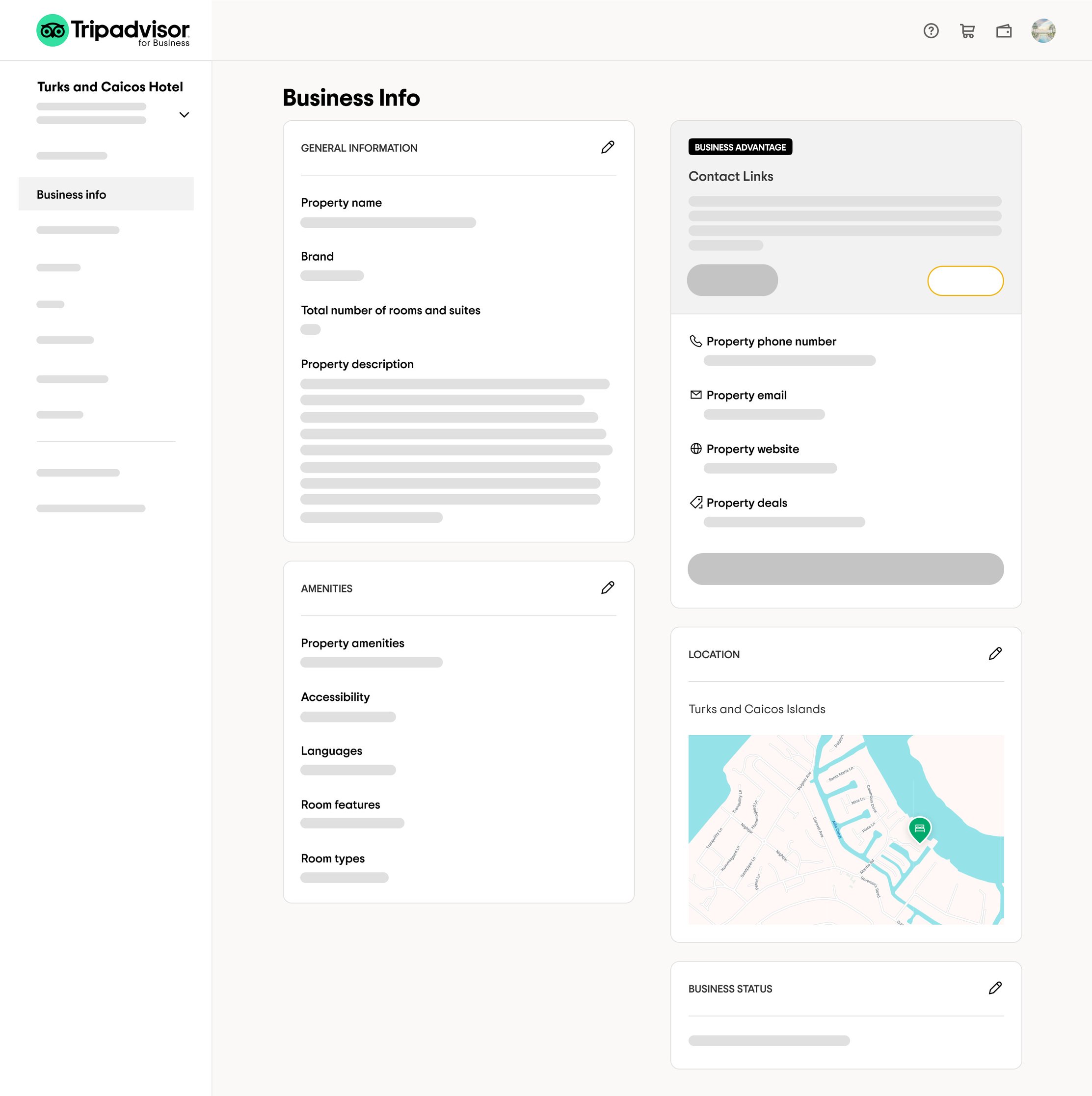Open the inbox icon next to the cart
Image resolution: width=1092 pixels, height=1096 pixels.
pos(1004,30)
